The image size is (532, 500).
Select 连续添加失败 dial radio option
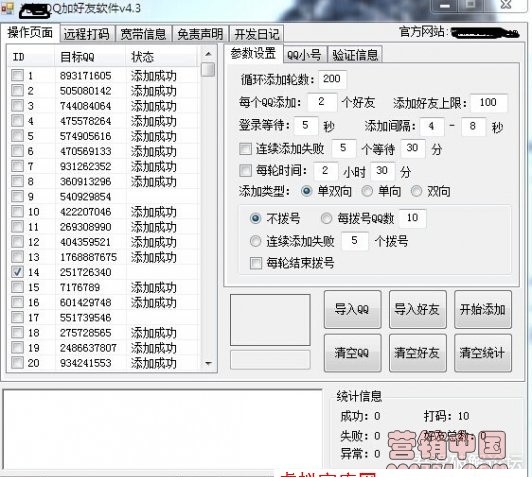pos(255,241)
